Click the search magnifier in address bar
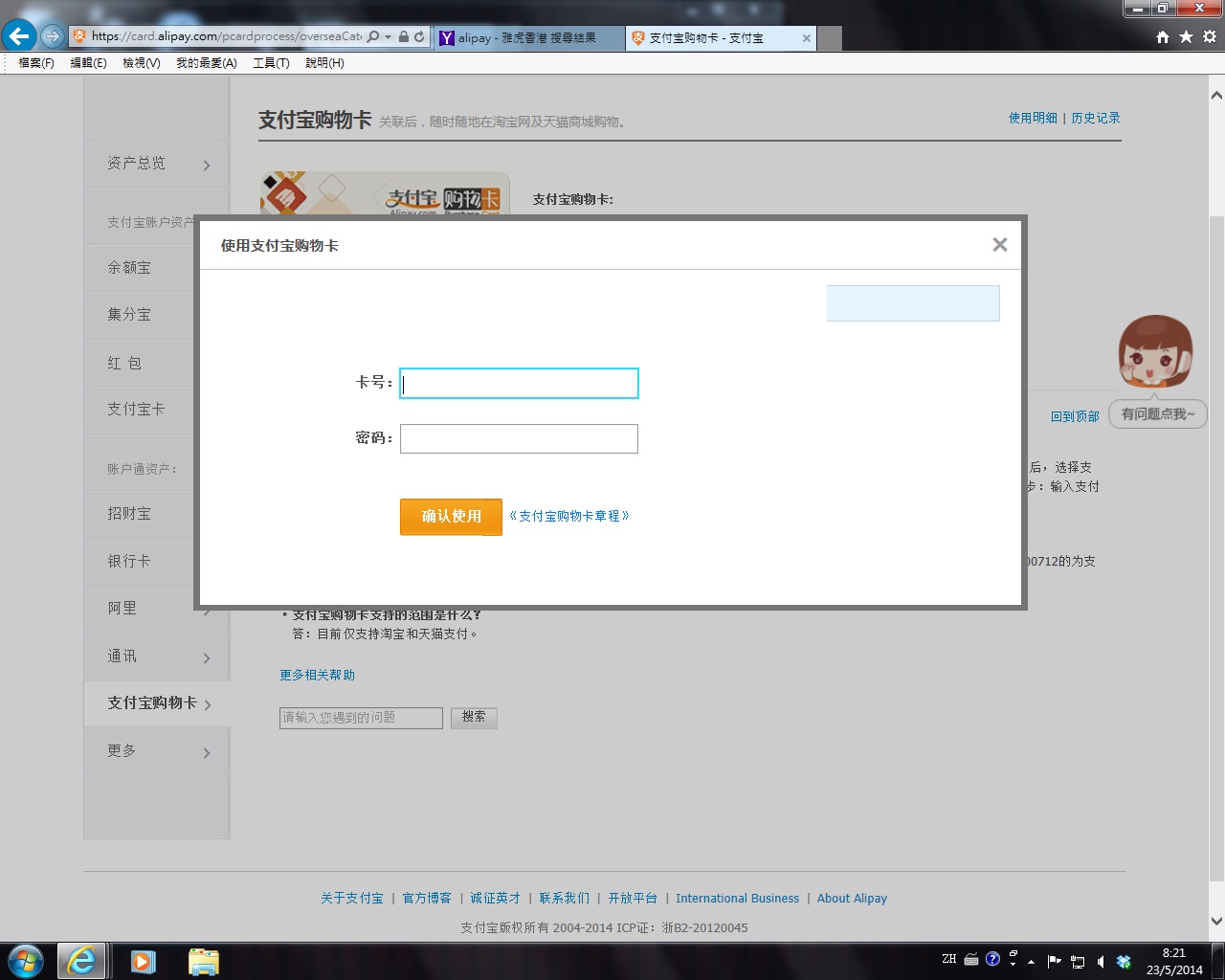This screenshot has height=980, width=1225. click(x=373, y=36)
